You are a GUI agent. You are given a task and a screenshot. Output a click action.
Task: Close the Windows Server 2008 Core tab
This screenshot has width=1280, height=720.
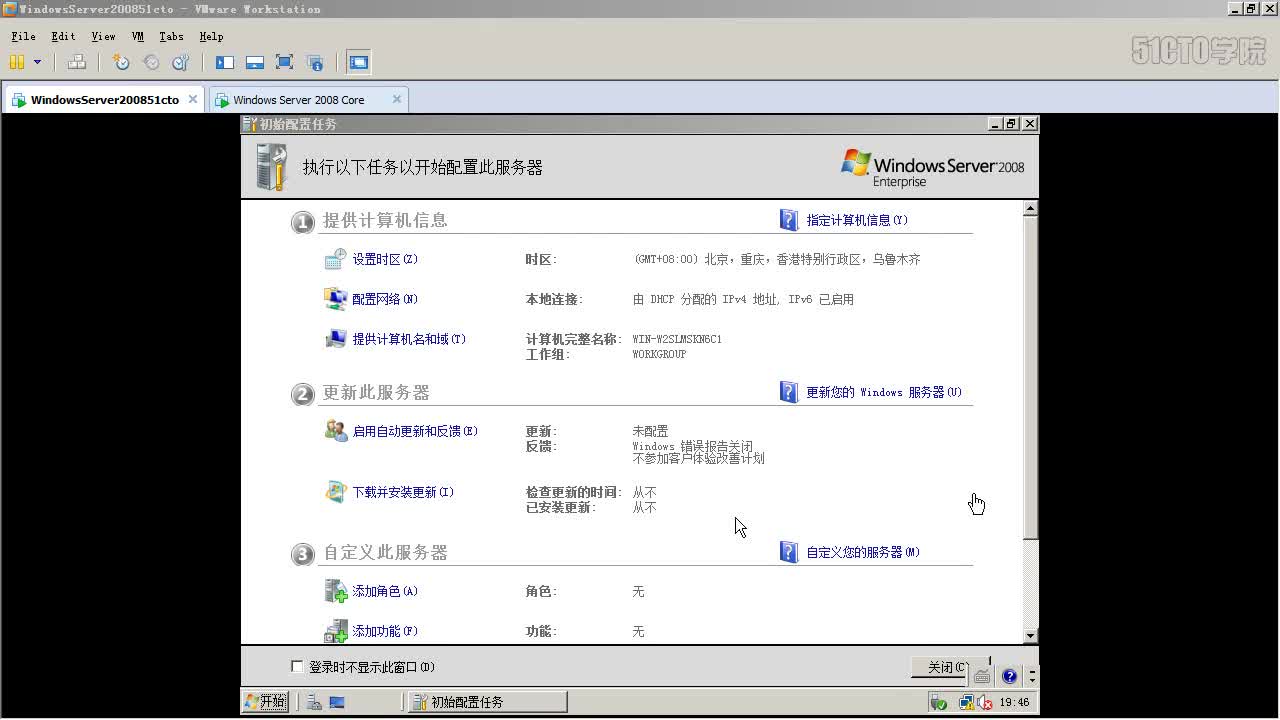(x=397, y=99)
